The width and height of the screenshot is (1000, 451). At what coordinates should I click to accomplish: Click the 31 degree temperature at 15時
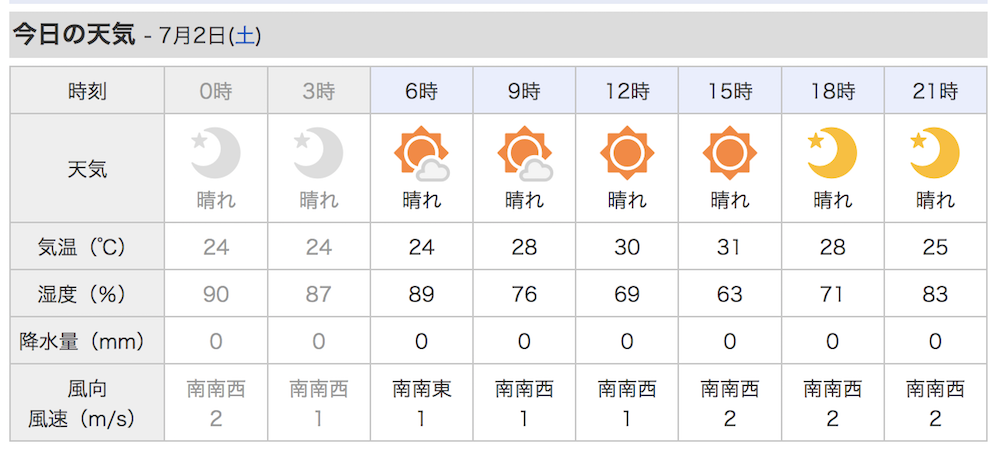click(x=730, y=247)
